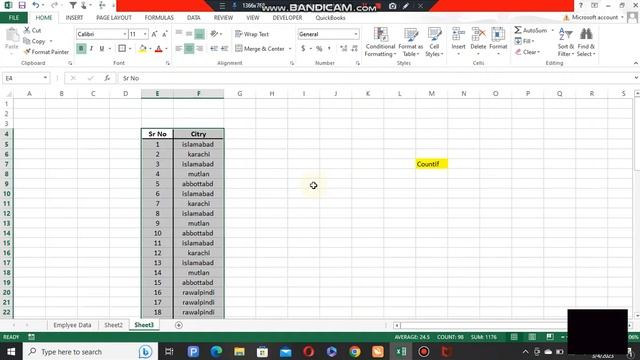Select the yellow Countif cell
640x360 pixels.
tap(431, 164)
